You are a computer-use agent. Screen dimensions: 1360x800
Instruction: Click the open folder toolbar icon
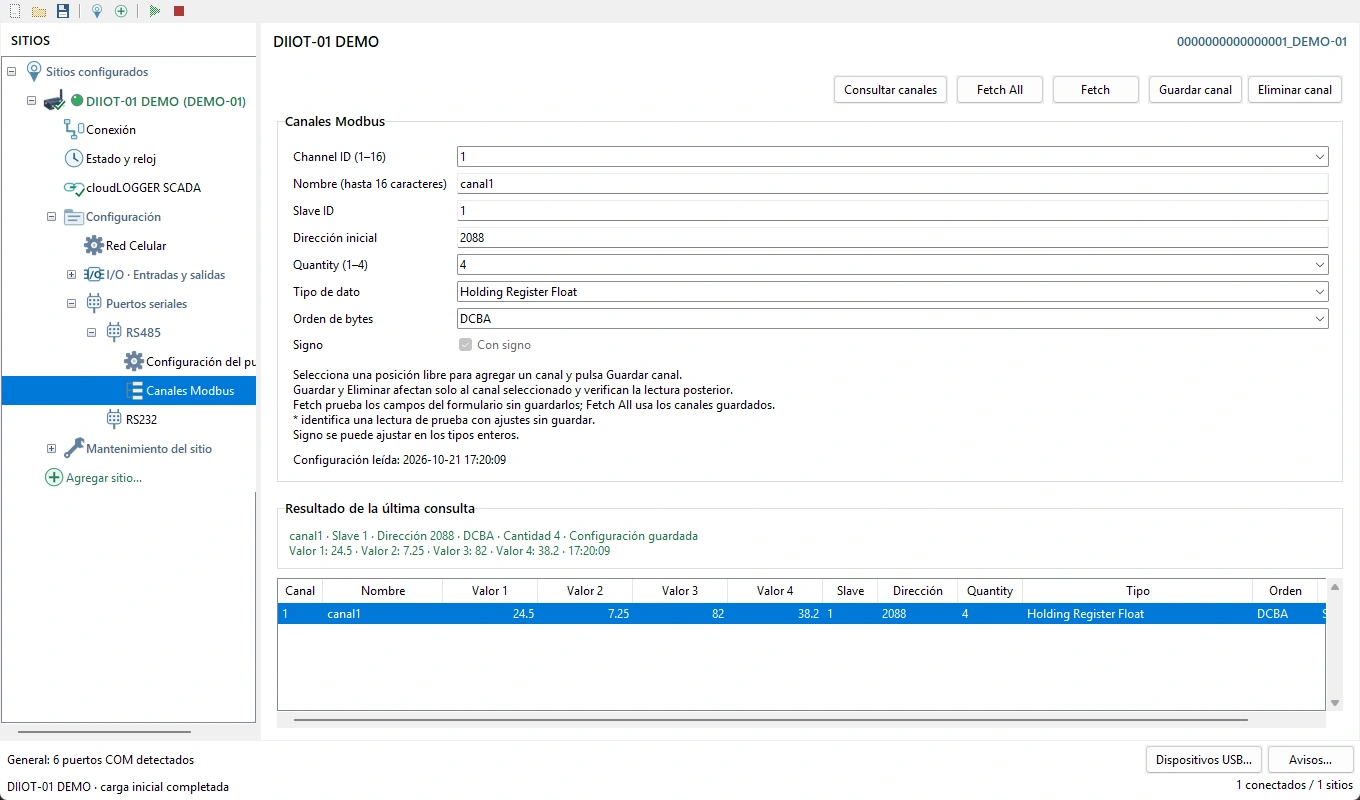point(39,11)
